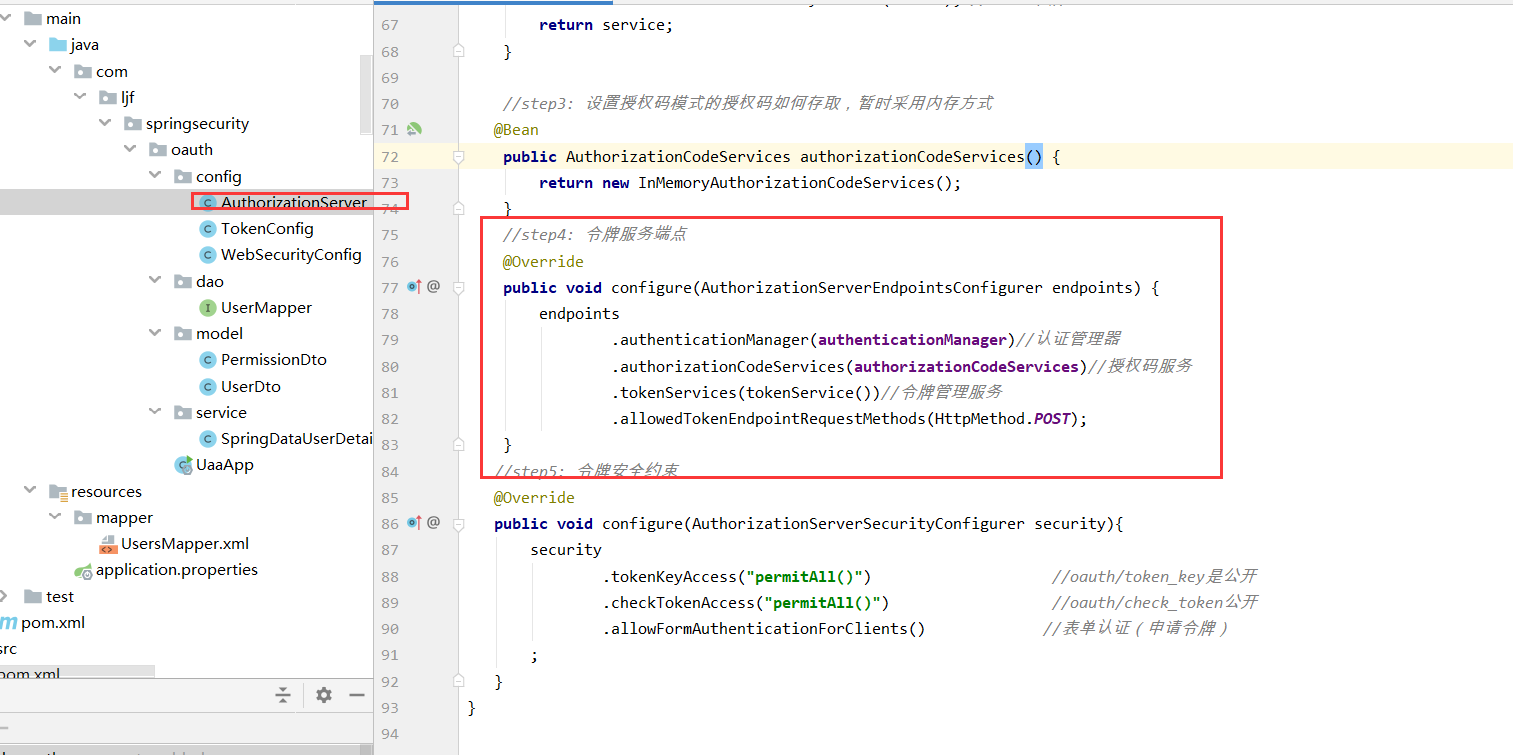1513x755 pixels.
Task: Collapse the config package chevron
Action: [154, 177]
